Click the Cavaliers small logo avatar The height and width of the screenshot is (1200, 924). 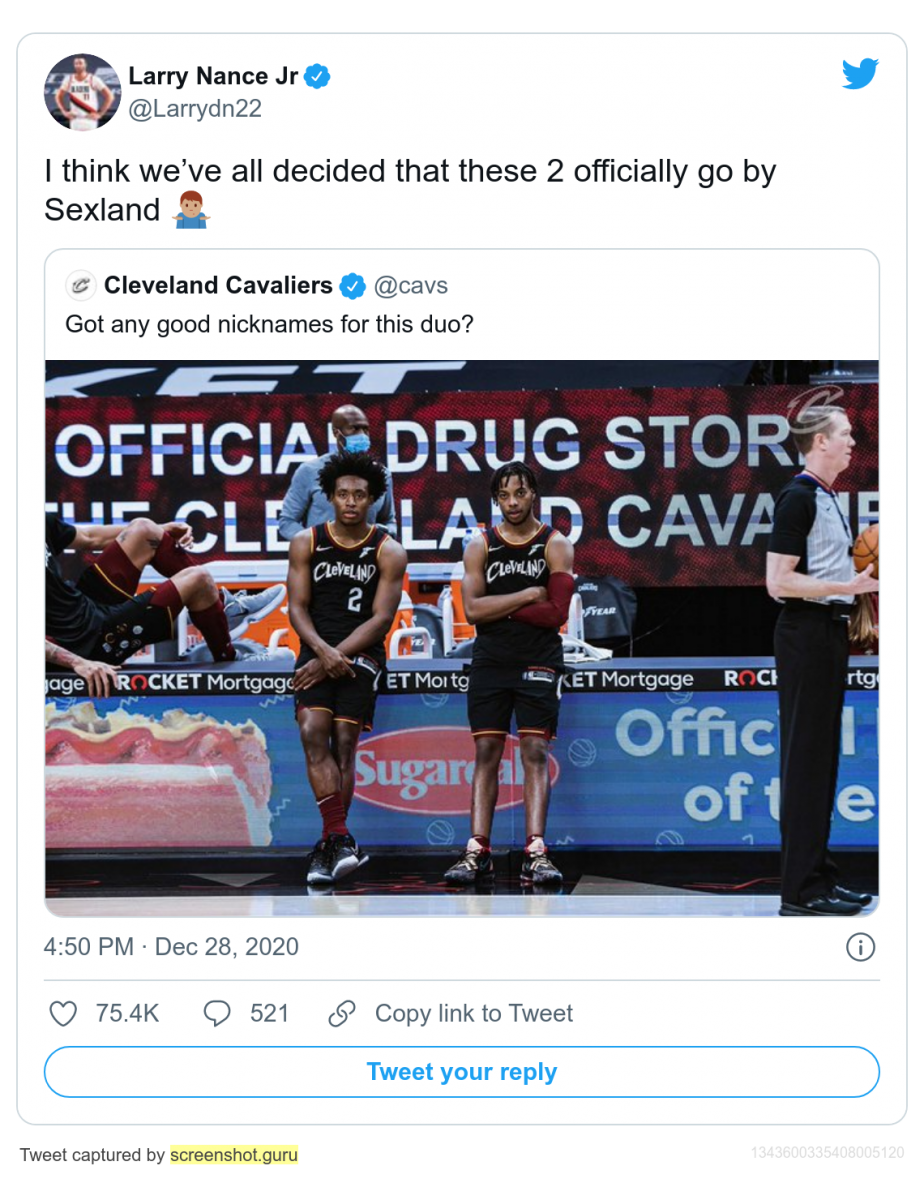coord(80,286)
